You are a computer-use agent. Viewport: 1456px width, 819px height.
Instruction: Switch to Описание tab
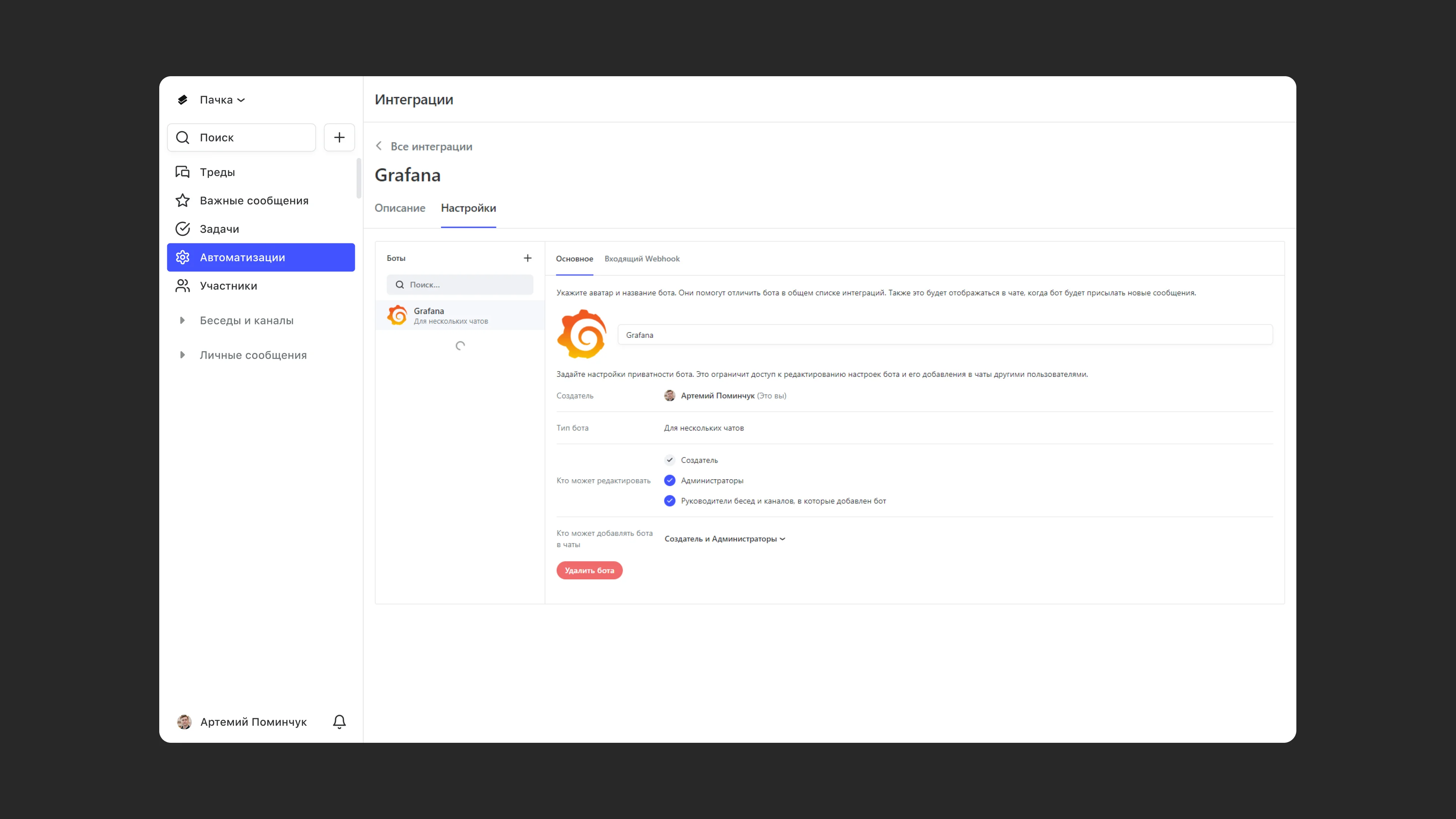(400, 208)
